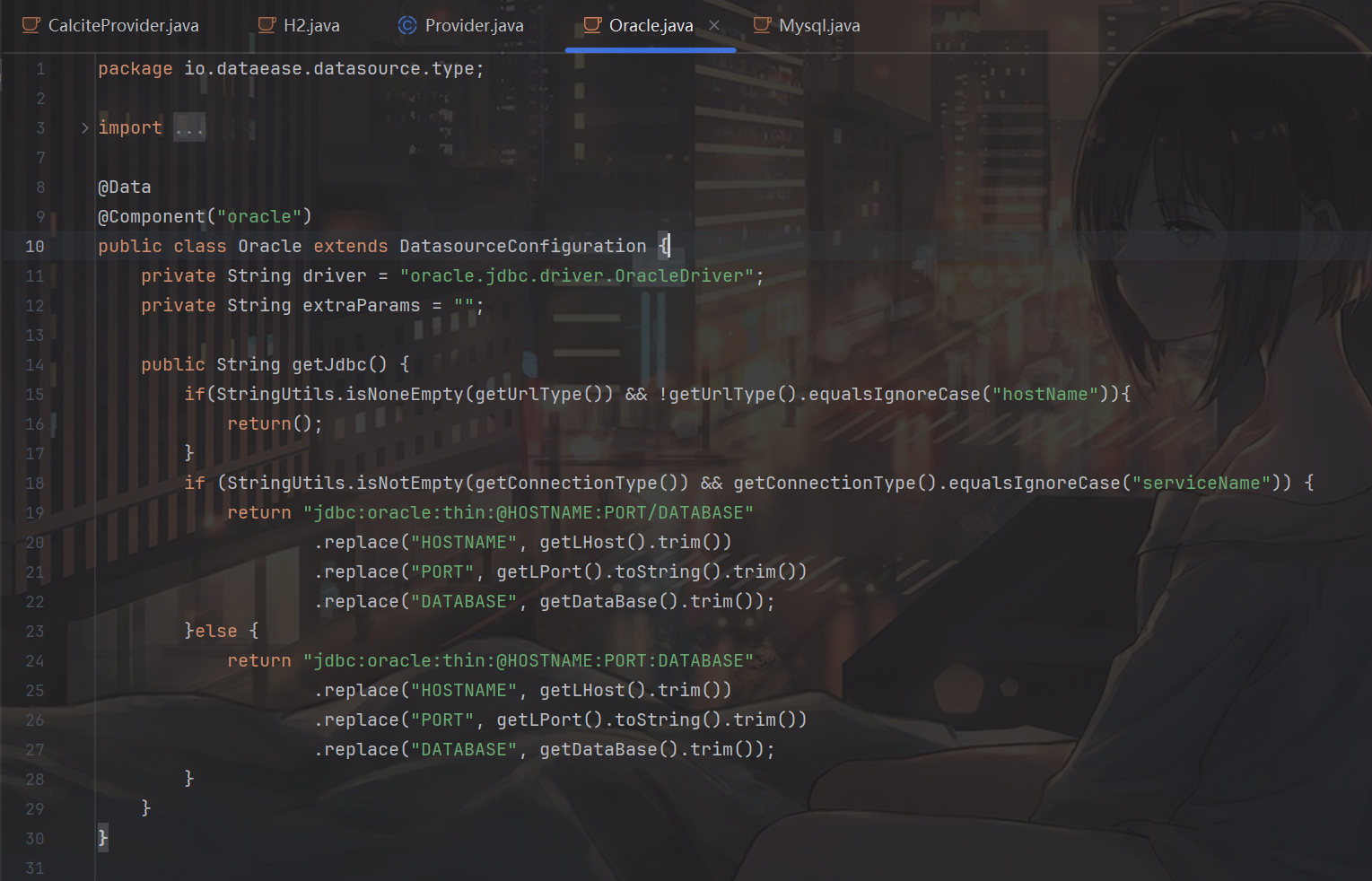Click the folded import ellipsis placeholder
Screen dimensions: 1372x881
tap(189, 128)
